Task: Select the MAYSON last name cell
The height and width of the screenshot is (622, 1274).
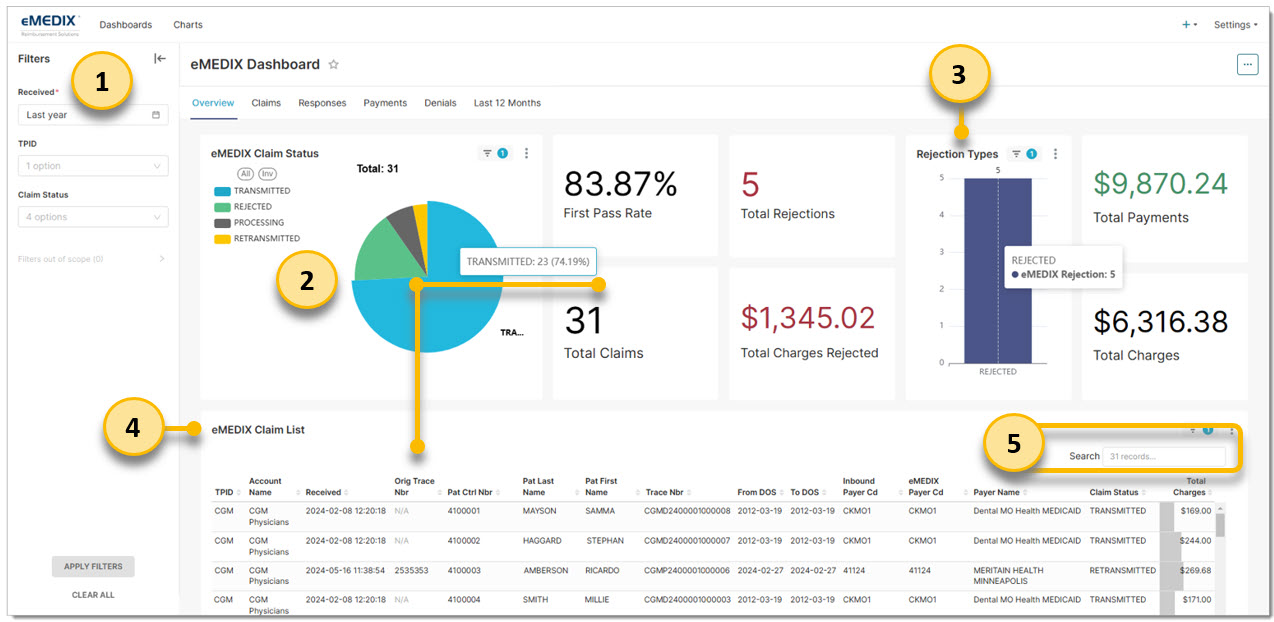Action: [541, 511]
